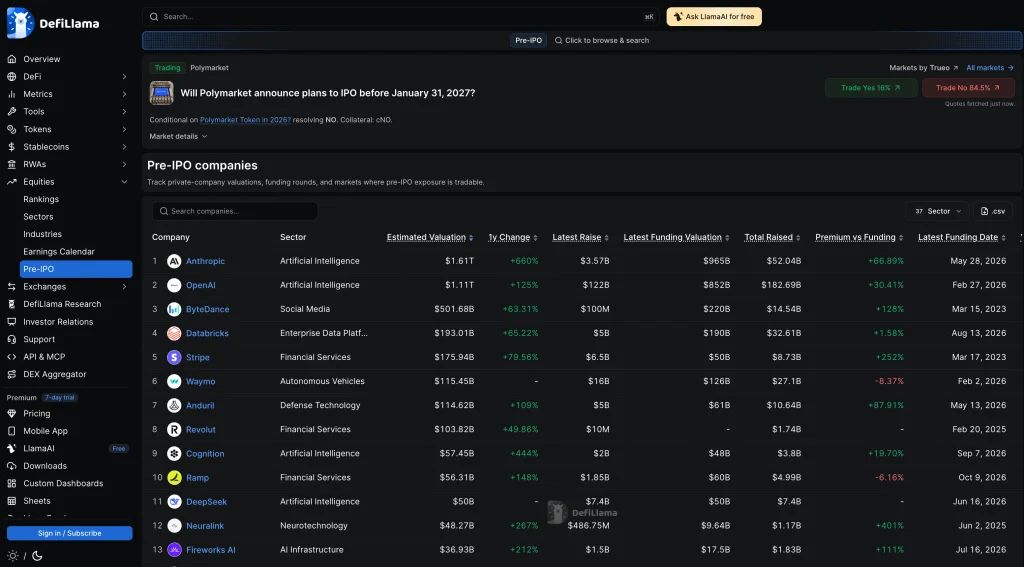Sort by 1y Change column
Screen dimensions: 1024x567
[x=513, y=237]
